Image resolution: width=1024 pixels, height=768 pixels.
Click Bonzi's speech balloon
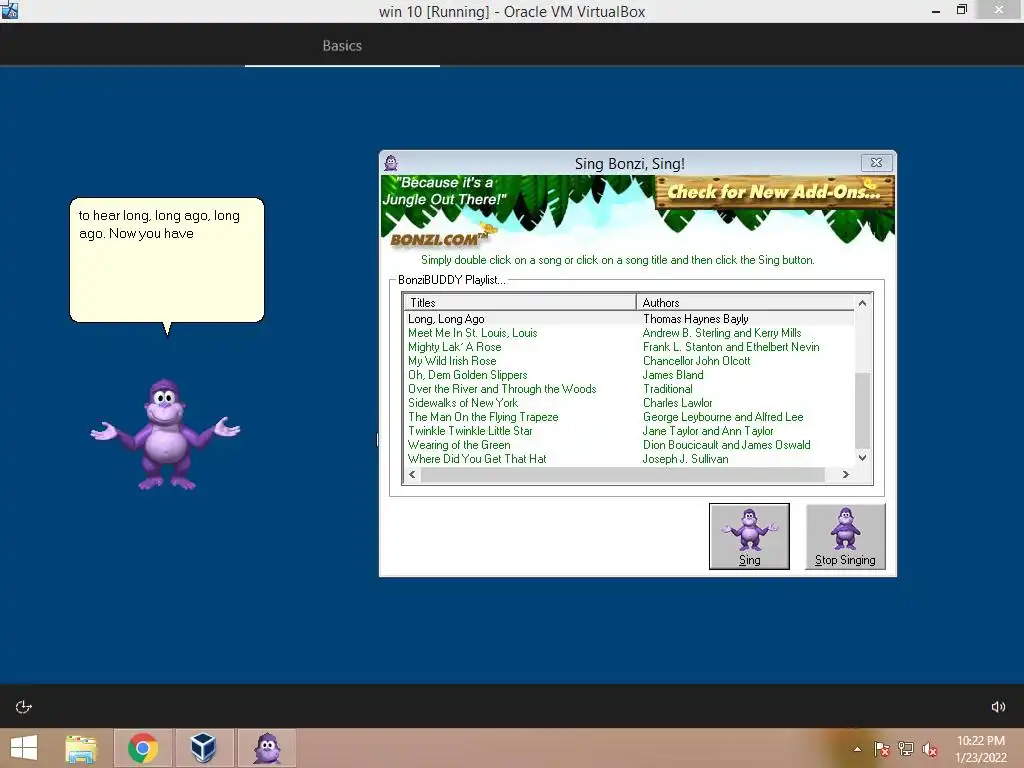tap(167, 261)
